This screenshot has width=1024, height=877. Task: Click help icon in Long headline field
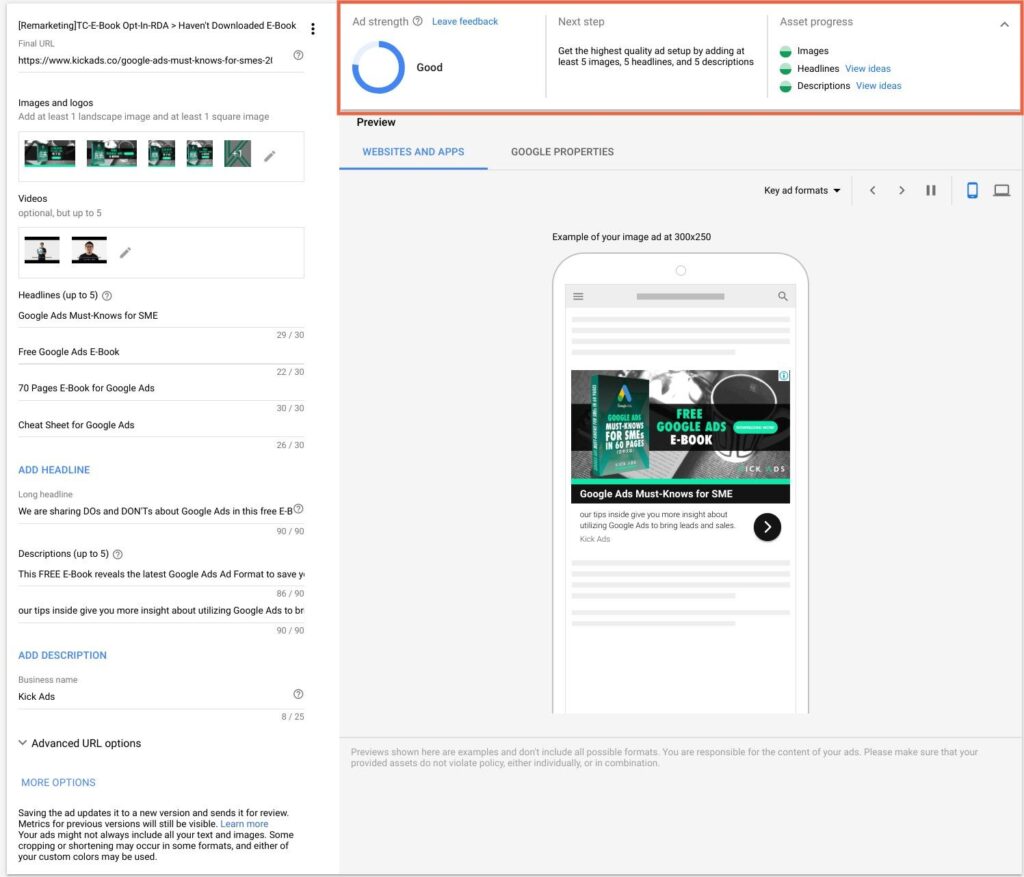[x=298, y=509]
